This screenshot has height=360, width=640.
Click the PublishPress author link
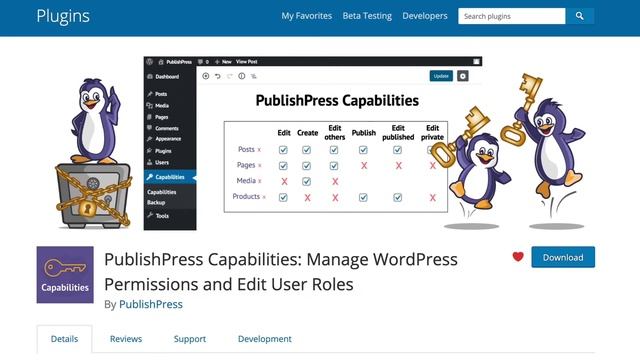pyautogui.click(x=151, y=304)
